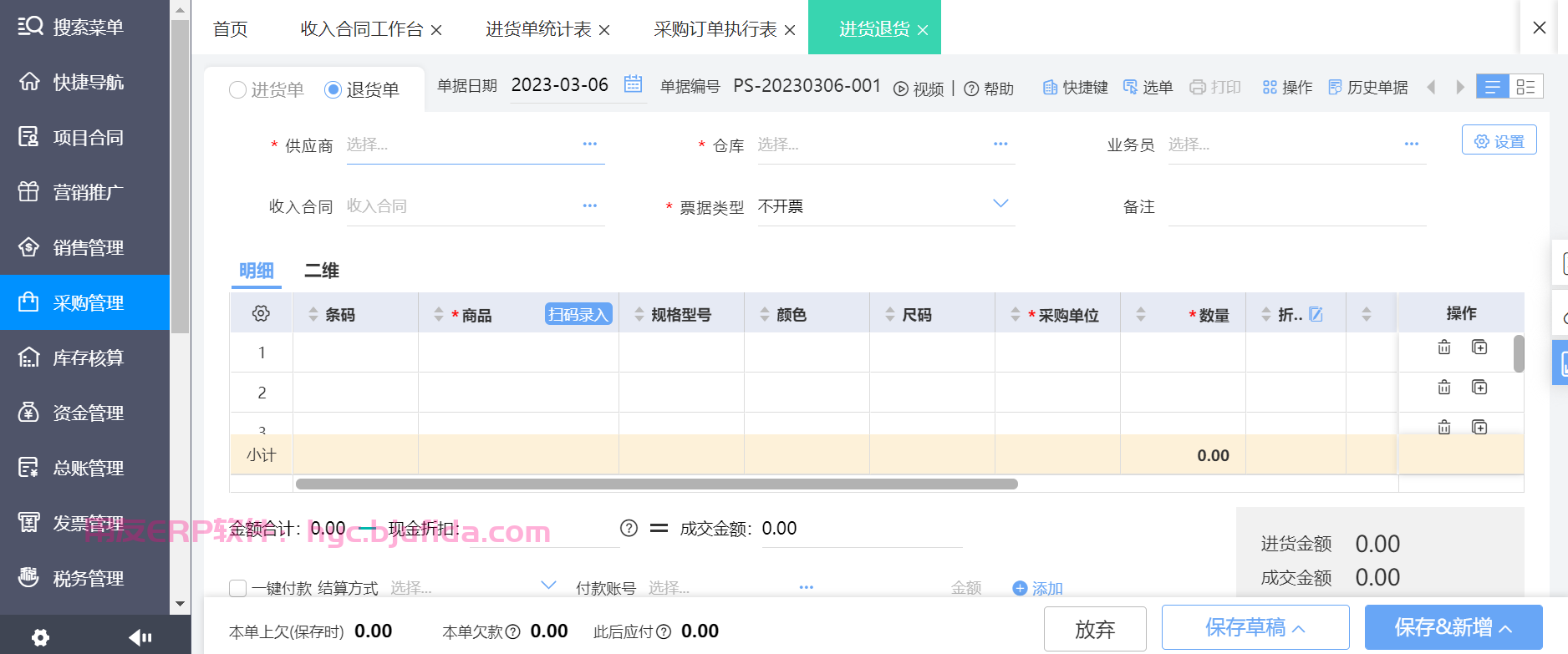Go to previous document with left triangle
This screenshot has height=654, width=1568.
click(x=1431, y=87)
